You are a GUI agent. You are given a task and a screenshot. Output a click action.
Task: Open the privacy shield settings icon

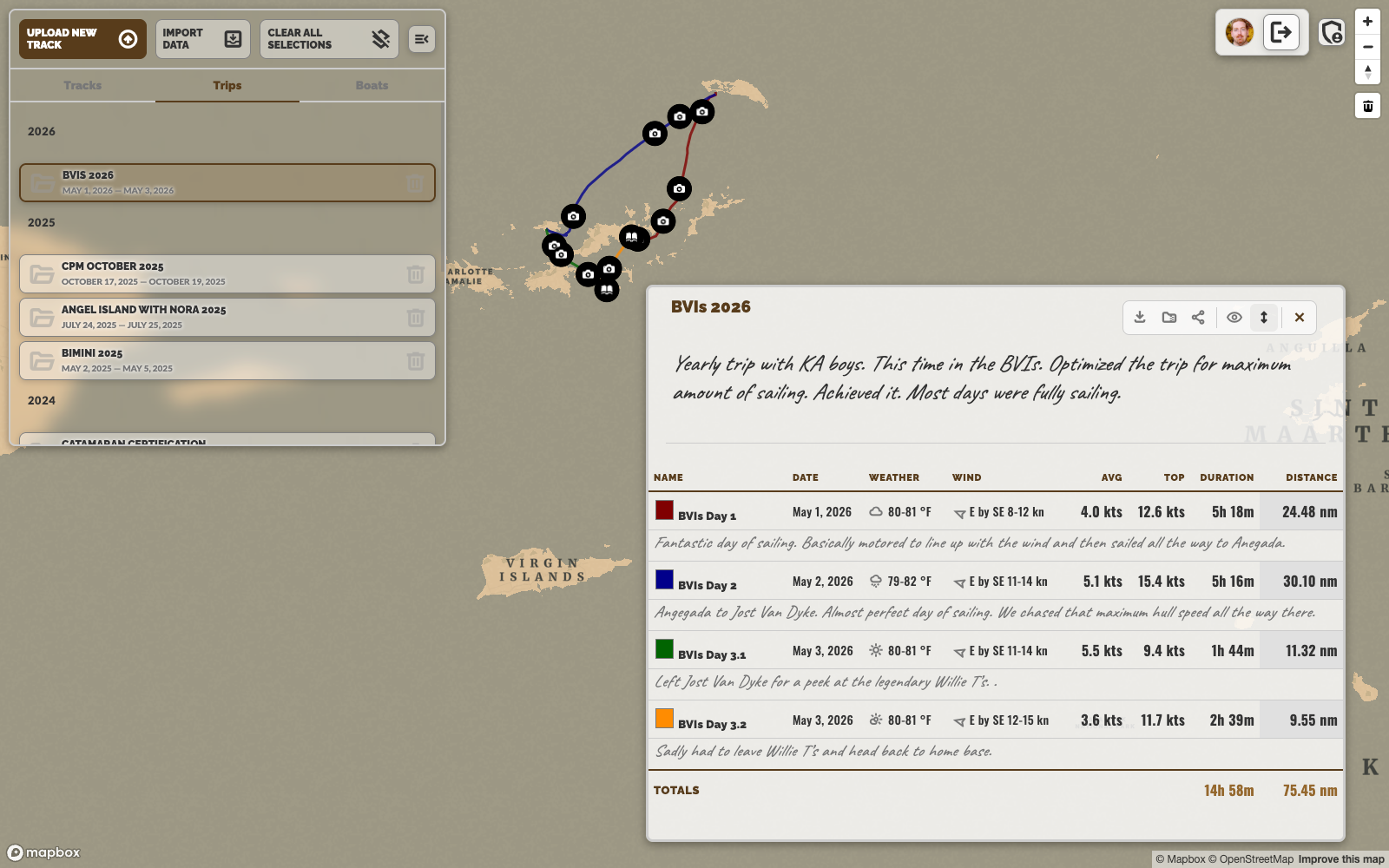pyautogui.click(x=1332, y=33)
